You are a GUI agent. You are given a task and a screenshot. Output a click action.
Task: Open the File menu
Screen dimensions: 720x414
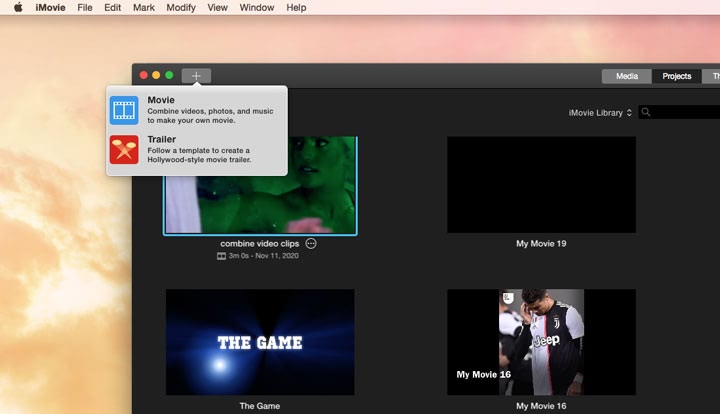click(x=84, y=7)
